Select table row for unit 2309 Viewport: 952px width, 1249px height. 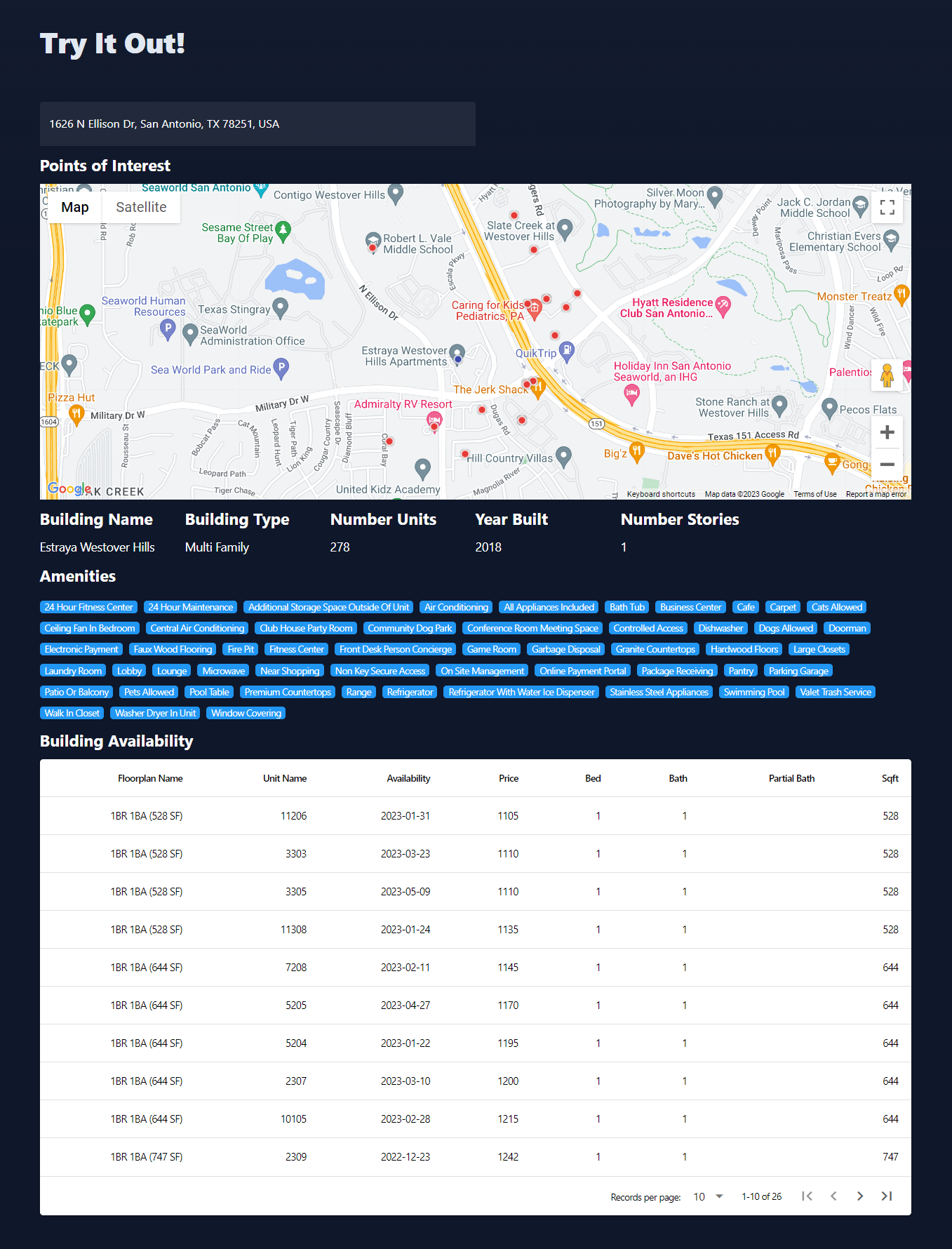(x=476, y=1157)
